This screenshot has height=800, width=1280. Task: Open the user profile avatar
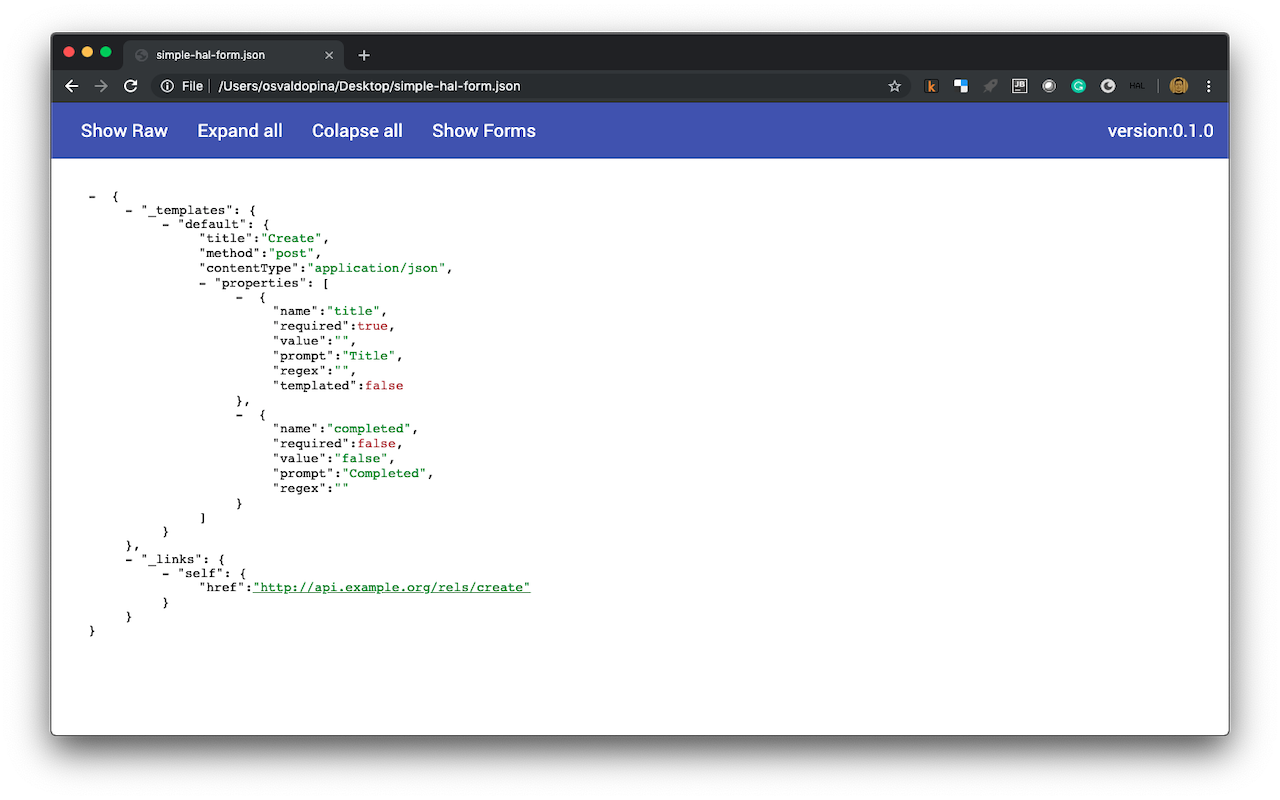[x=1178, y=86]
